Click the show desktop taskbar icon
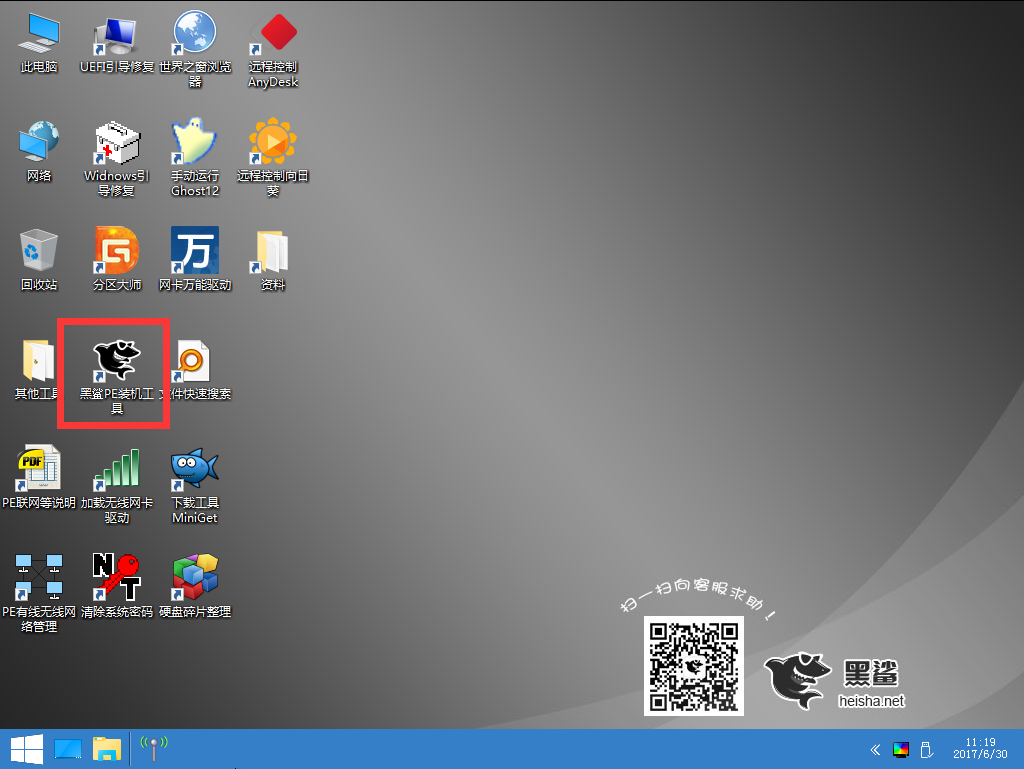Viewport: 1024px width, 769px height. point(68,749)
